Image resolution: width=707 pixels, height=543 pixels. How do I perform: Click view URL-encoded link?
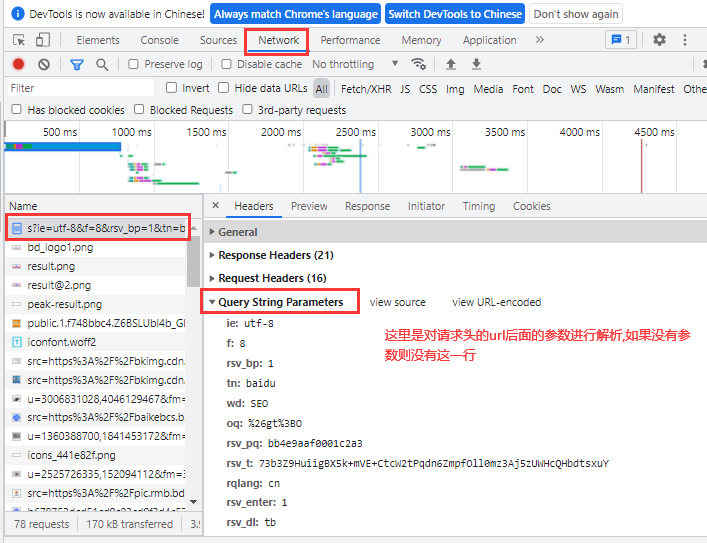coord(496,302)
